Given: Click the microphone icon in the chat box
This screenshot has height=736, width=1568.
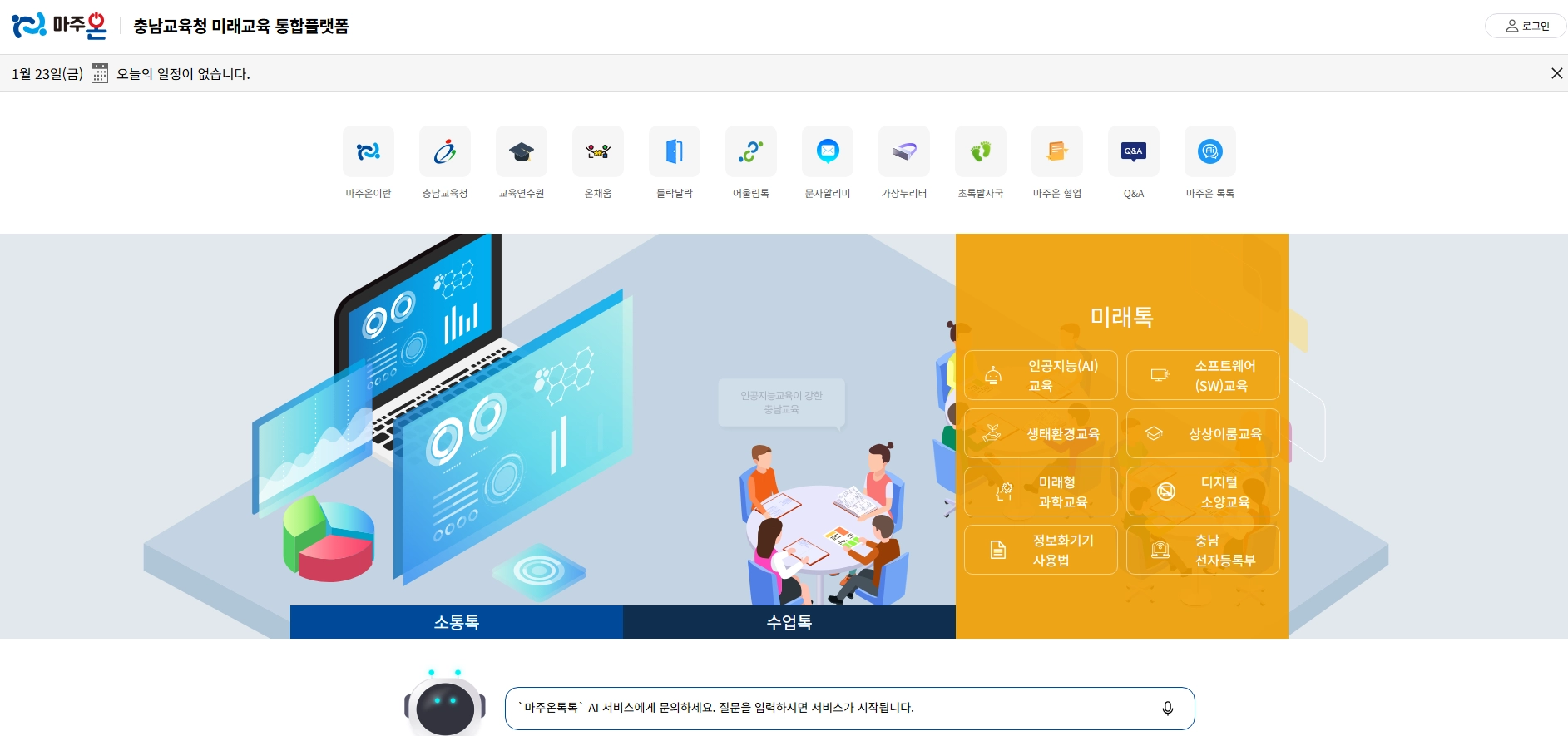Looking at the screenshot, I should pos(1168,708).
